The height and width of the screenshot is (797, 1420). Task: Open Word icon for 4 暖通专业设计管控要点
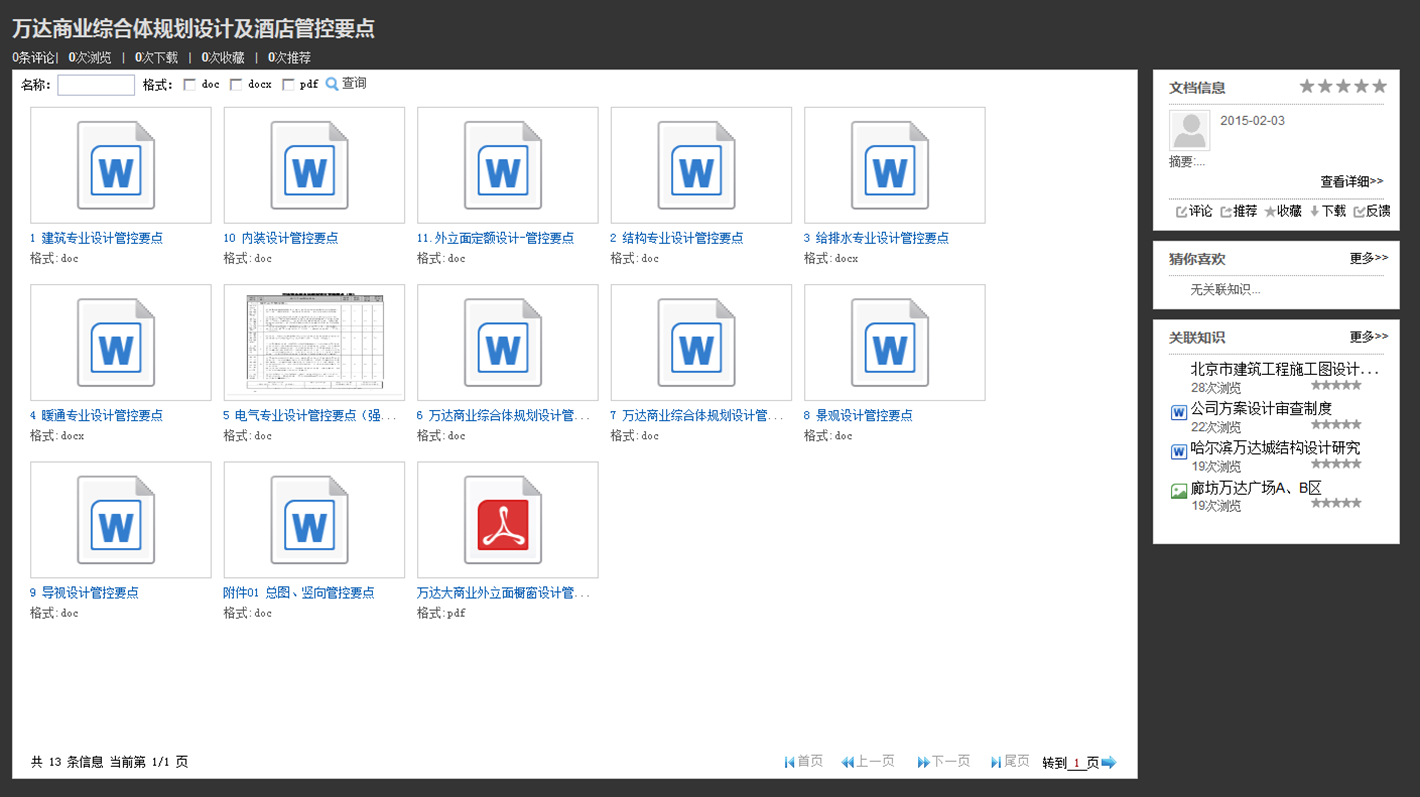[116, 342]
